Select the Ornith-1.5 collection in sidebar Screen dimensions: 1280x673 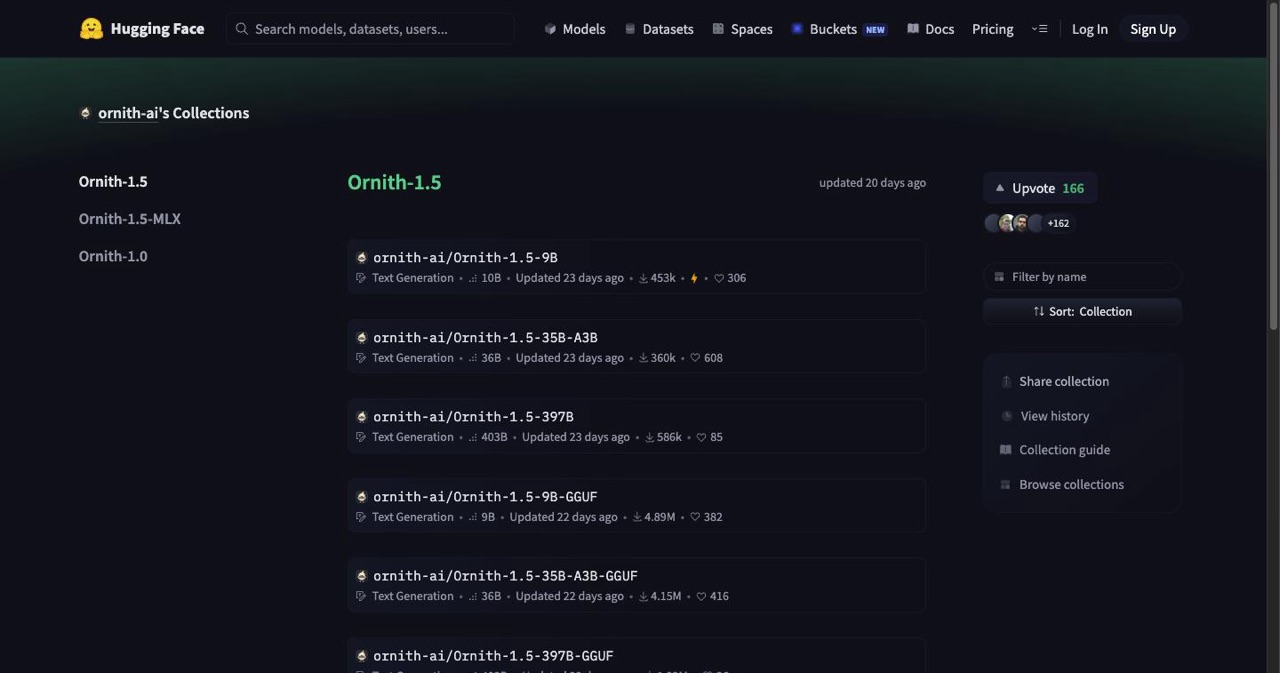(113, 181)
